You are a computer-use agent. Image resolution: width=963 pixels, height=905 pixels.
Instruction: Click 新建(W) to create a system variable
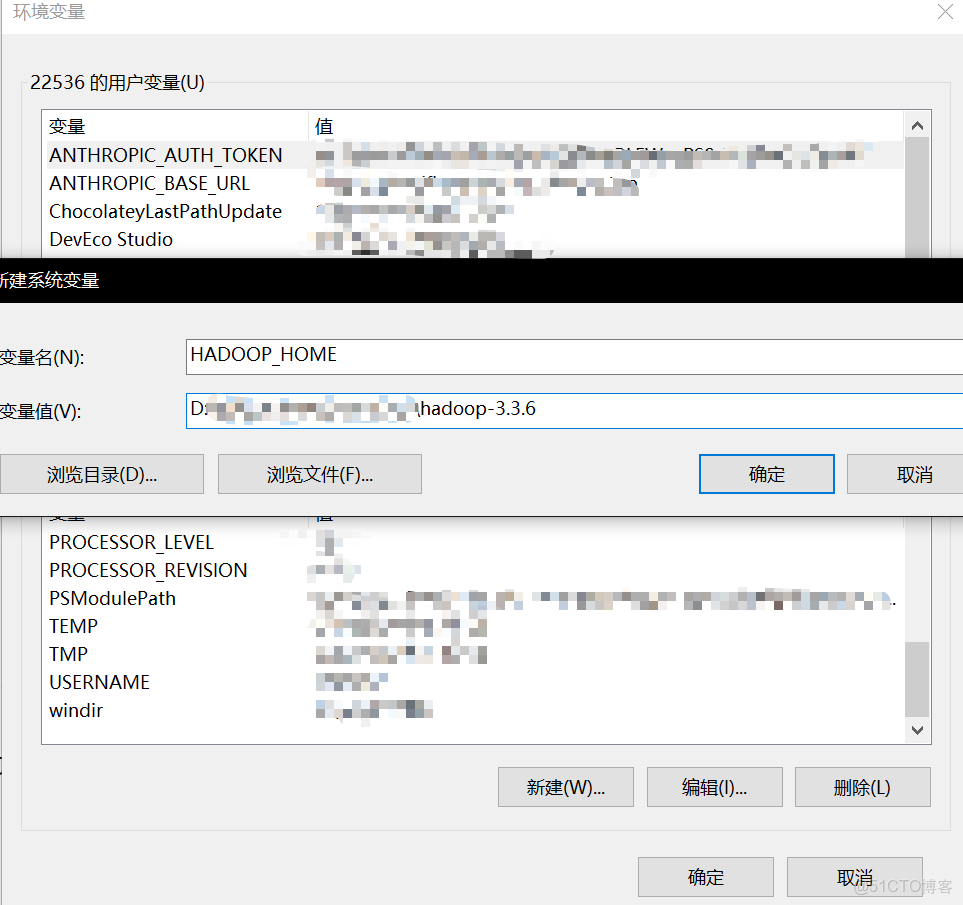[x=565, y=787]
